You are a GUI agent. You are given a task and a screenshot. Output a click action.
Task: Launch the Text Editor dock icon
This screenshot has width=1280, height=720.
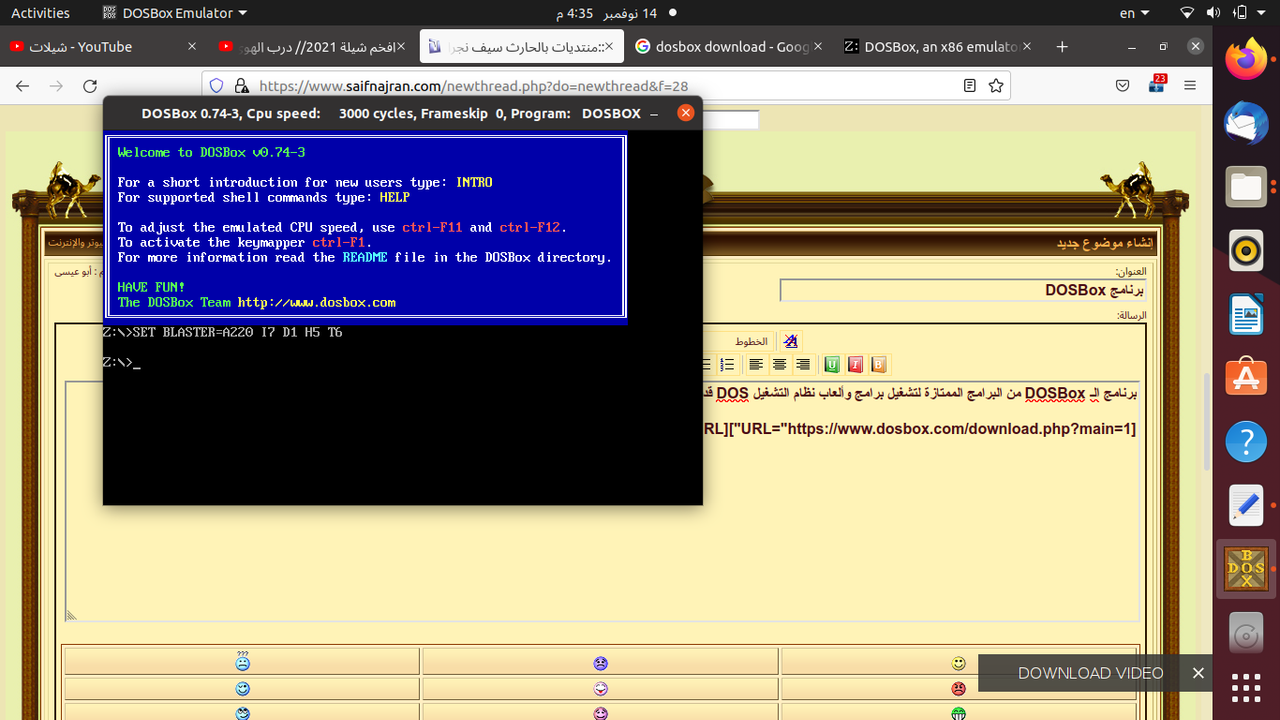(1246, 506)
